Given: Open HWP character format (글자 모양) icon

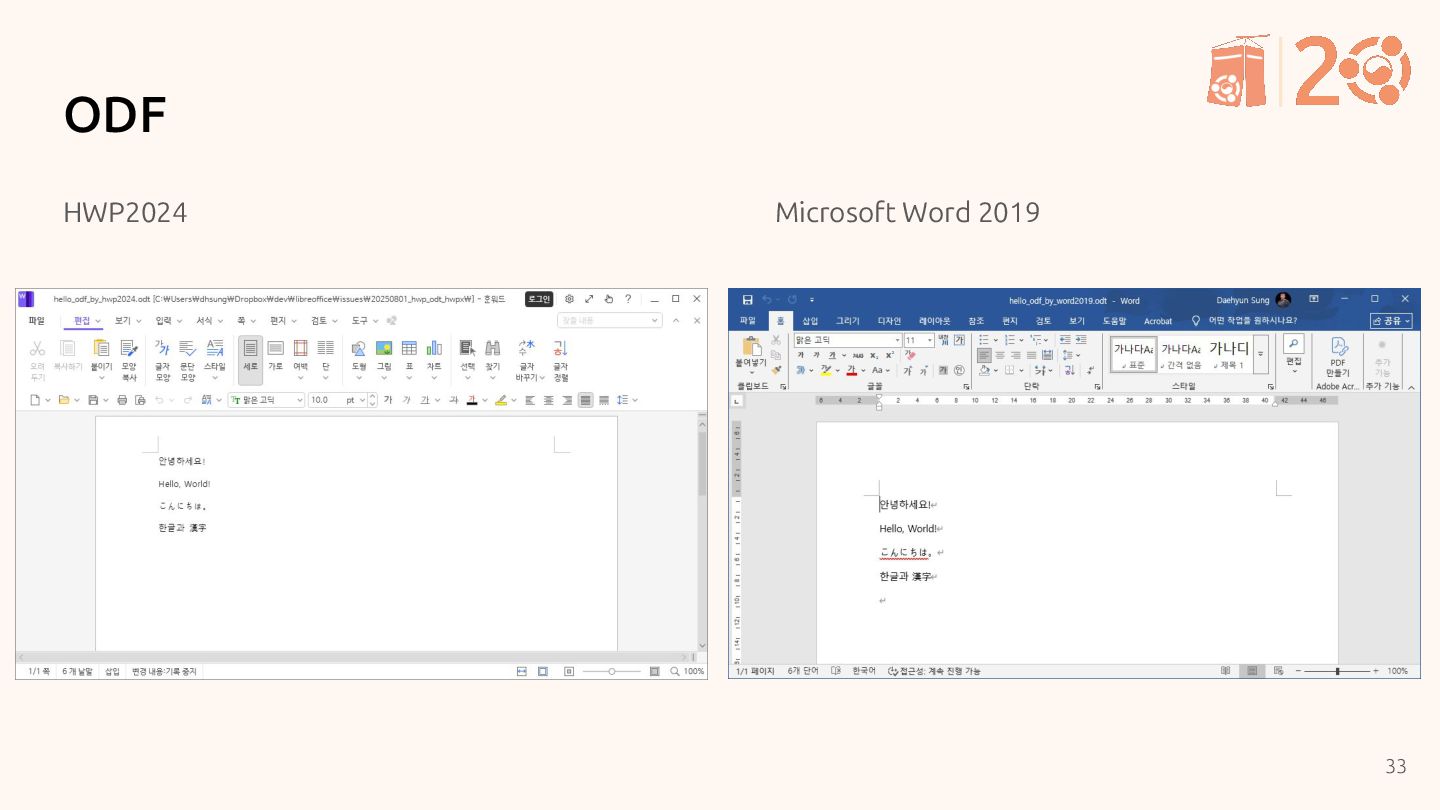Looking at the screenshot, I should (x=162, y=348).
